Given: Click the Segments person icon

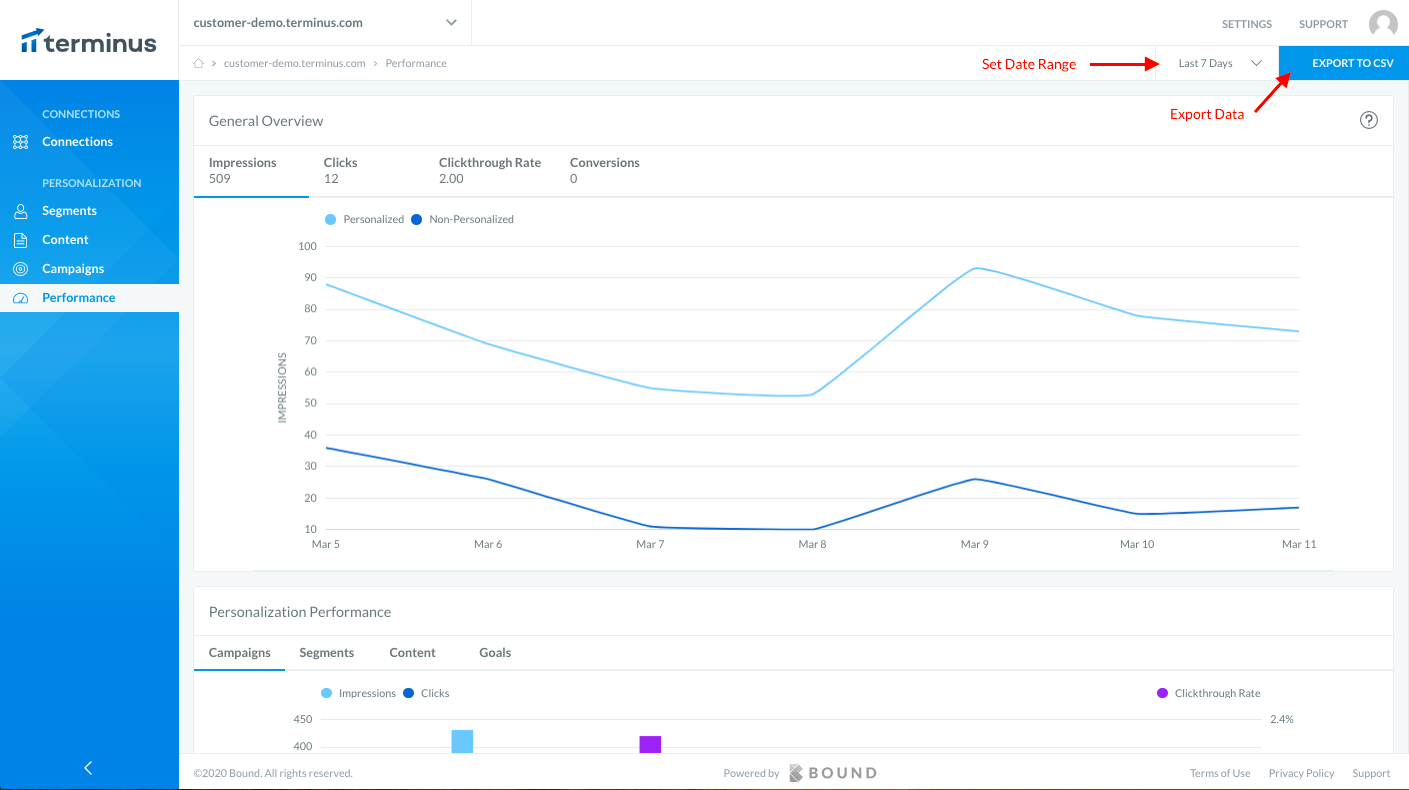Looking at the screenshot, I should click(x=20, y=211).
